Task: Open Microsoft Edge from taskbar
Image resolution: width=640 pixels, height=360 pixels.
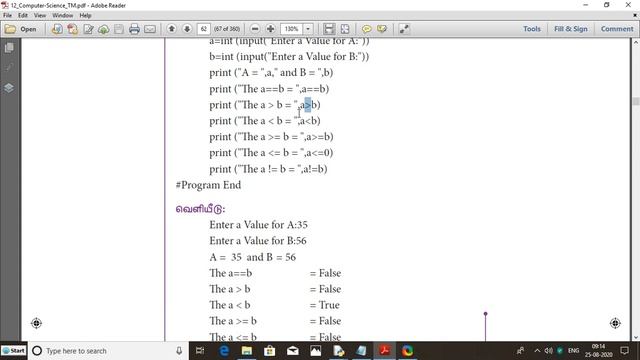Action: 224,351
